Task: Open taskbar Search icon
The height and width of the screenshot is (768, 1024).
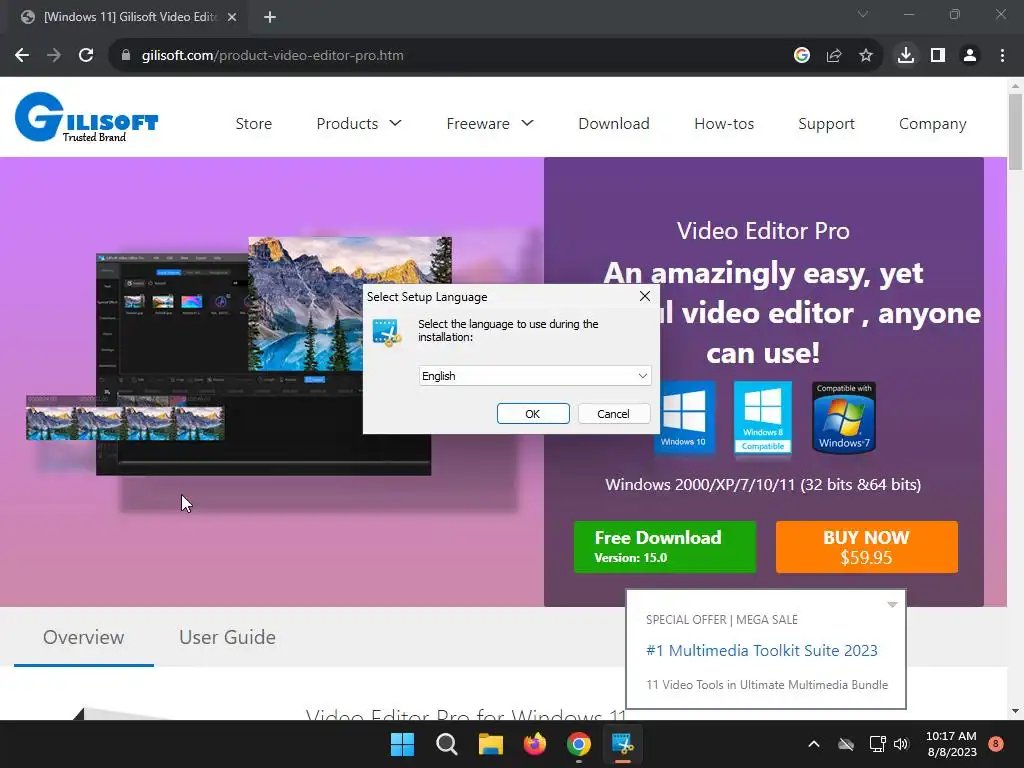Action: (x=447, y=744)
